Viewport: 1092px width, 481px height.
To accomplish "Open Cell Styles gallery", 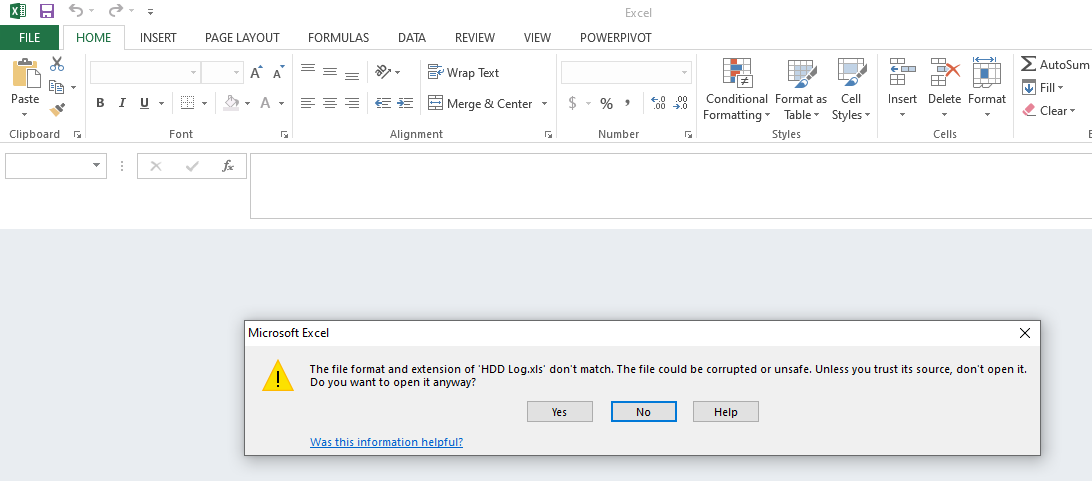I will coord(851,89).
